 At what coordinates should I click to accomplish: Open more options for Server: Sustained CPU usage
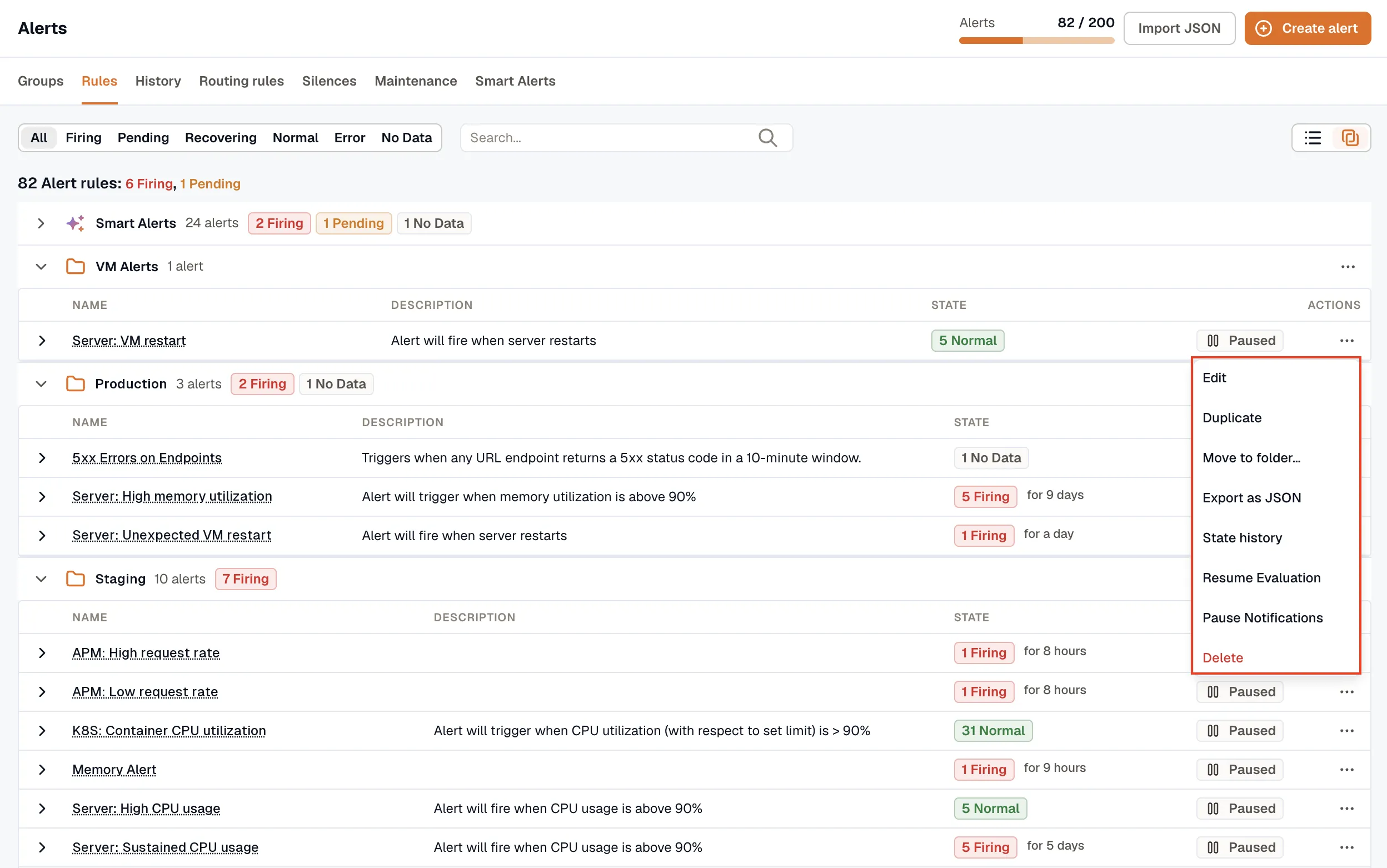pyautogui.click(x=1346, y=847)
